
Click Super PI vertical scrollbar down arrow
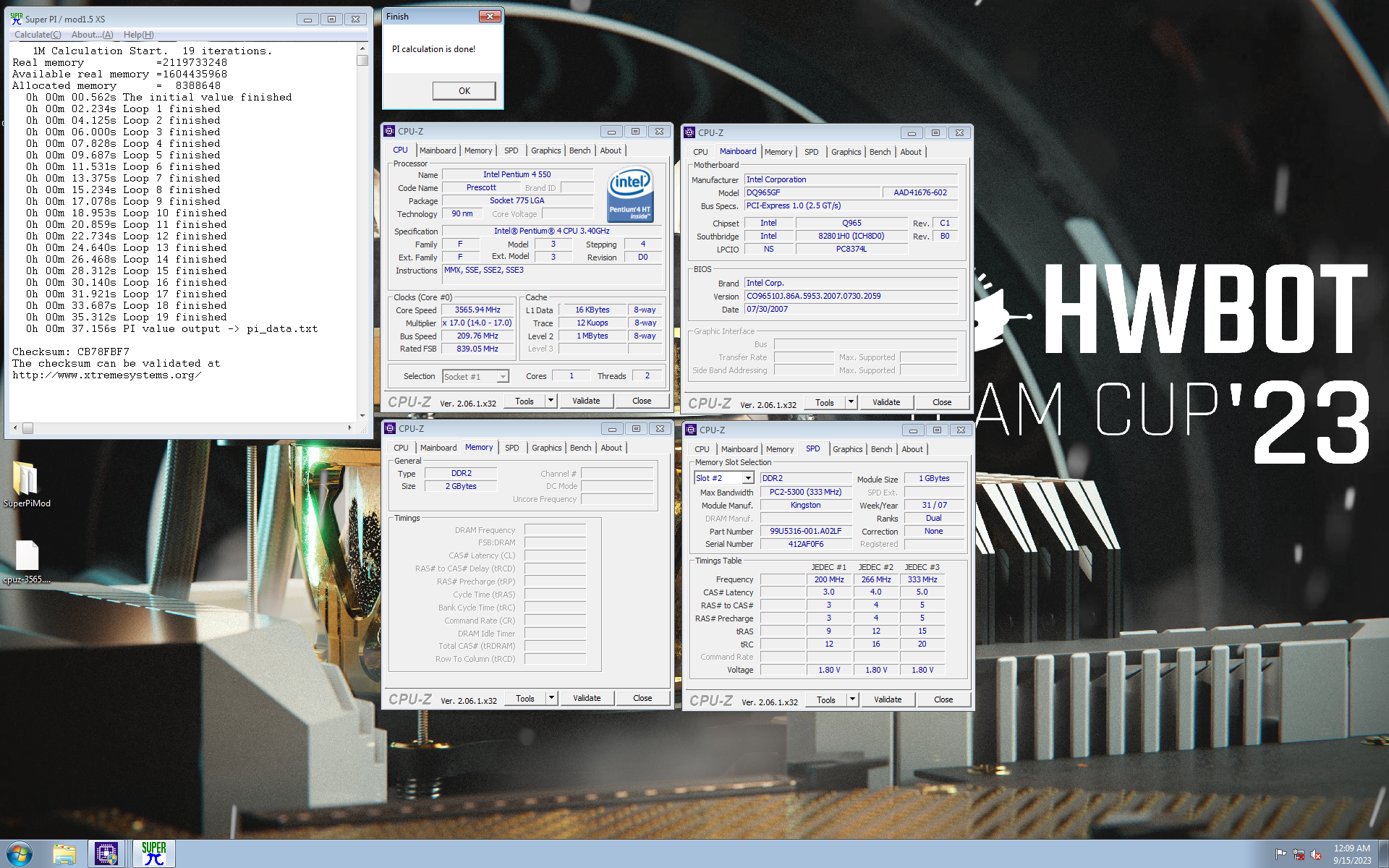(362, 416)
